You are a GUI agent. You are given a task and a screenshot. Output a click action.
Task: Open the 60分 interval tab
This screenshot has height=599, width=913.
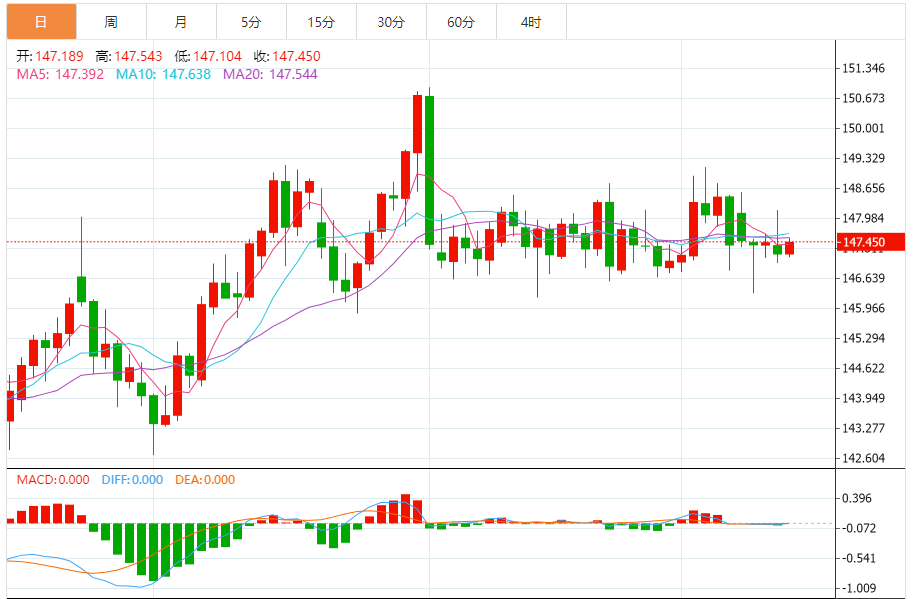click(x=461, y=22)
